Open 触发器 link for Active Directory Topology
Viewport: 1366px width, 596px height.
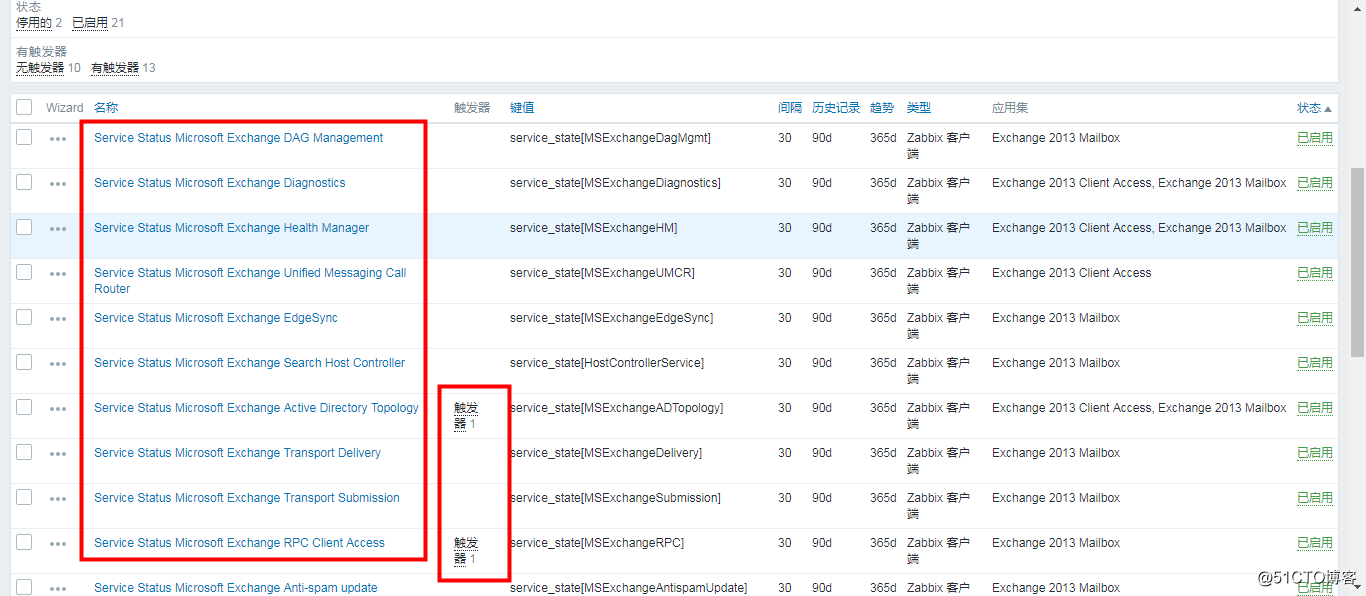465,416
